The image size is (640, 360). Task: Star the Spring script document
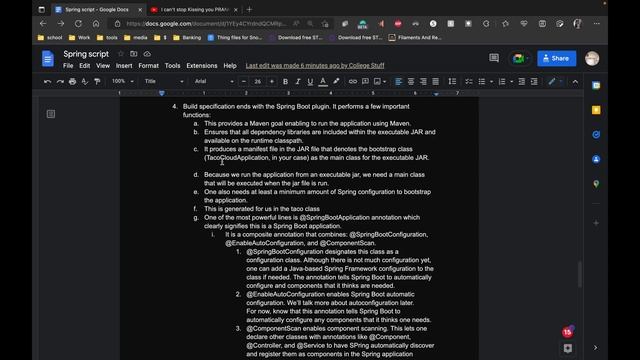120,54
